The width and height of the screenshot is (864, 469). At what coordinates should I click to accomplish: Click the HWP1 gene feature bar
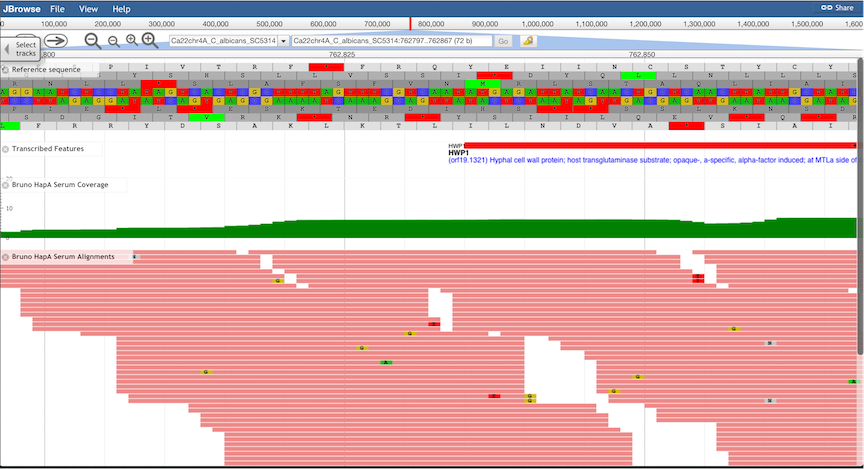click(660, 146)
